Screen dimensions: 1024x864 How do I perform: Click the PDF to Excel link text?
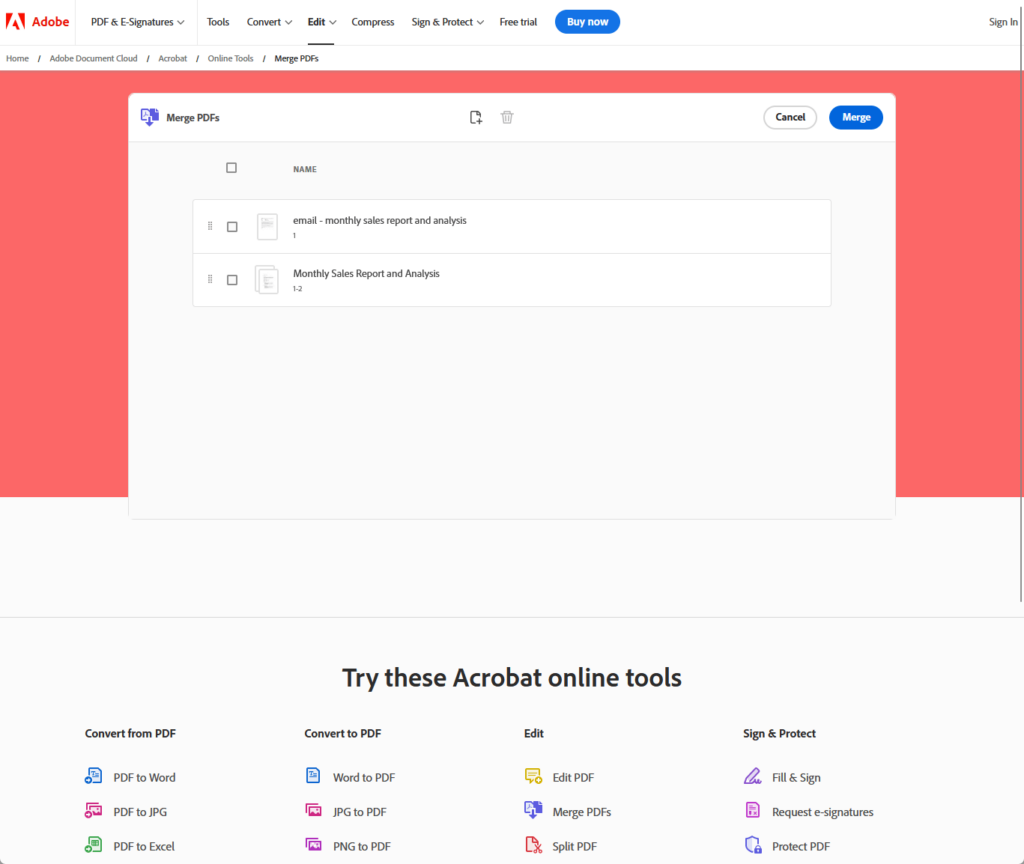[x=144, y=846]
